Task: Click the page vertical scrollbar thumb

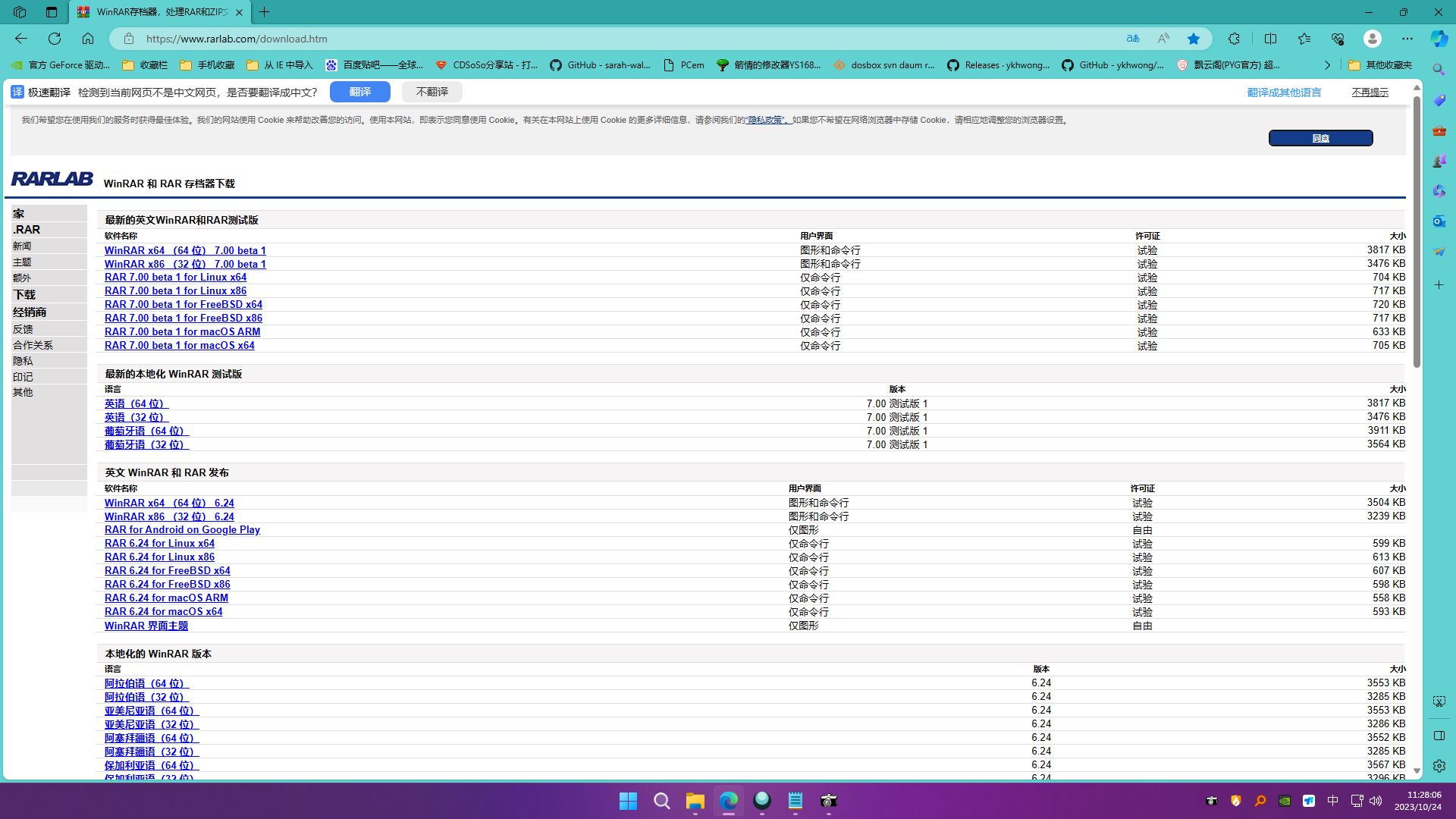Action: pyautogui.click(x=1417, y=231)
